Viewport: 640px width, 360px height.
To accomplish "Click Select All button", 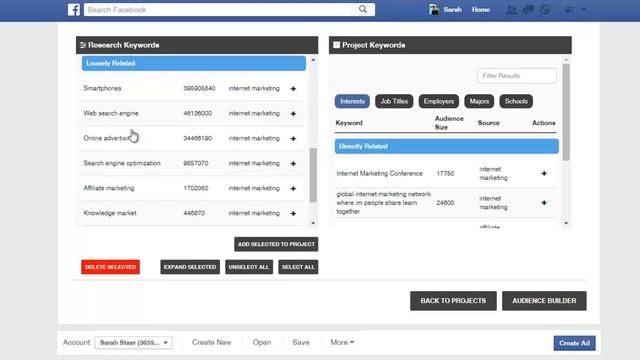I will coord(298,267).
